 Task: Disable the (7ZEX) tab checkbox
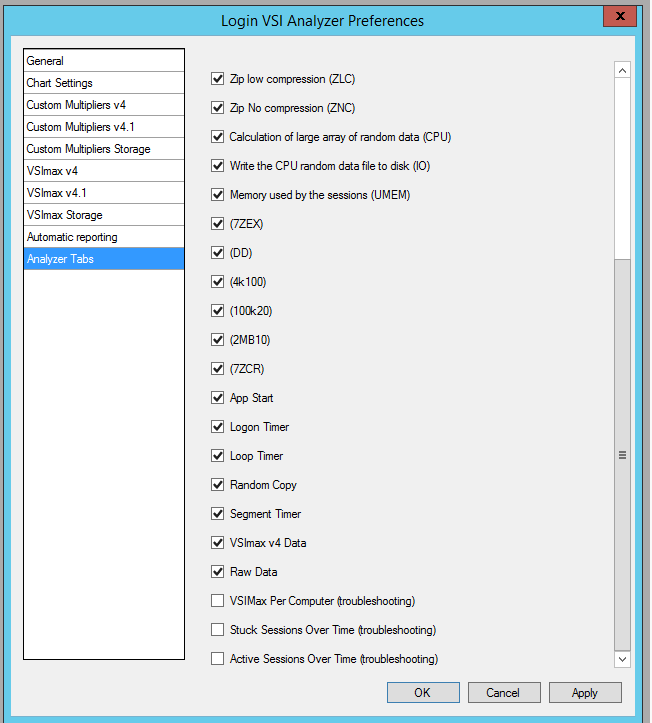click(x=217, y=224)
